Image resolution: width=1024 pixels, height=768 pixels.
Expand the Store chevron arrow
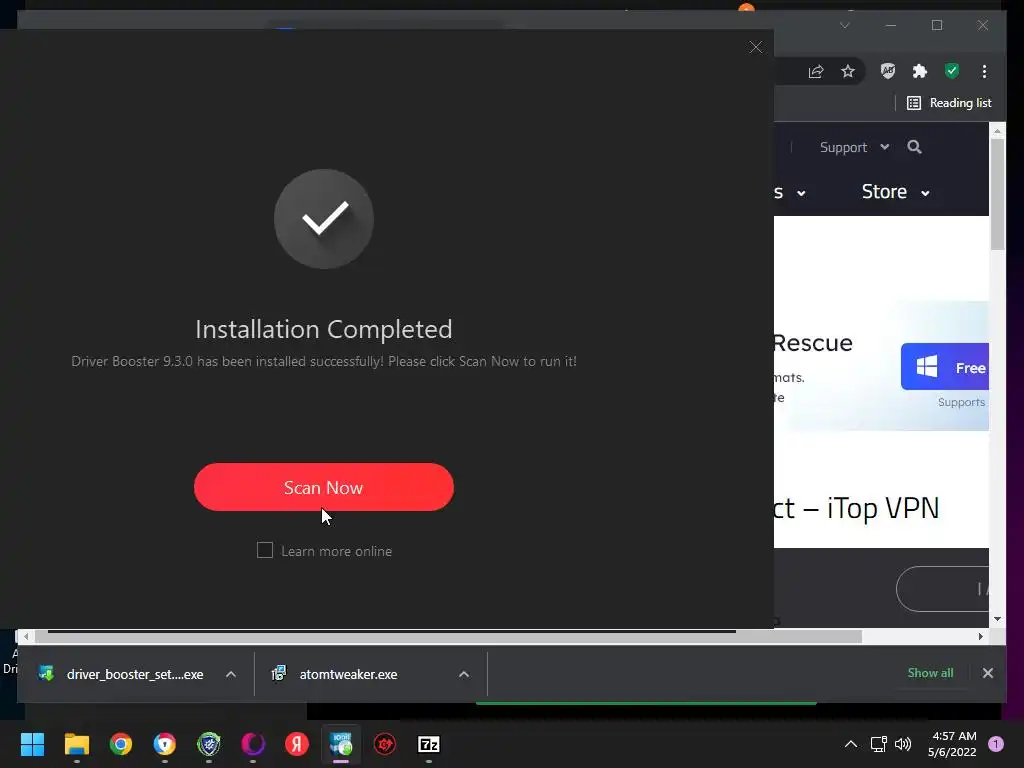925,193
